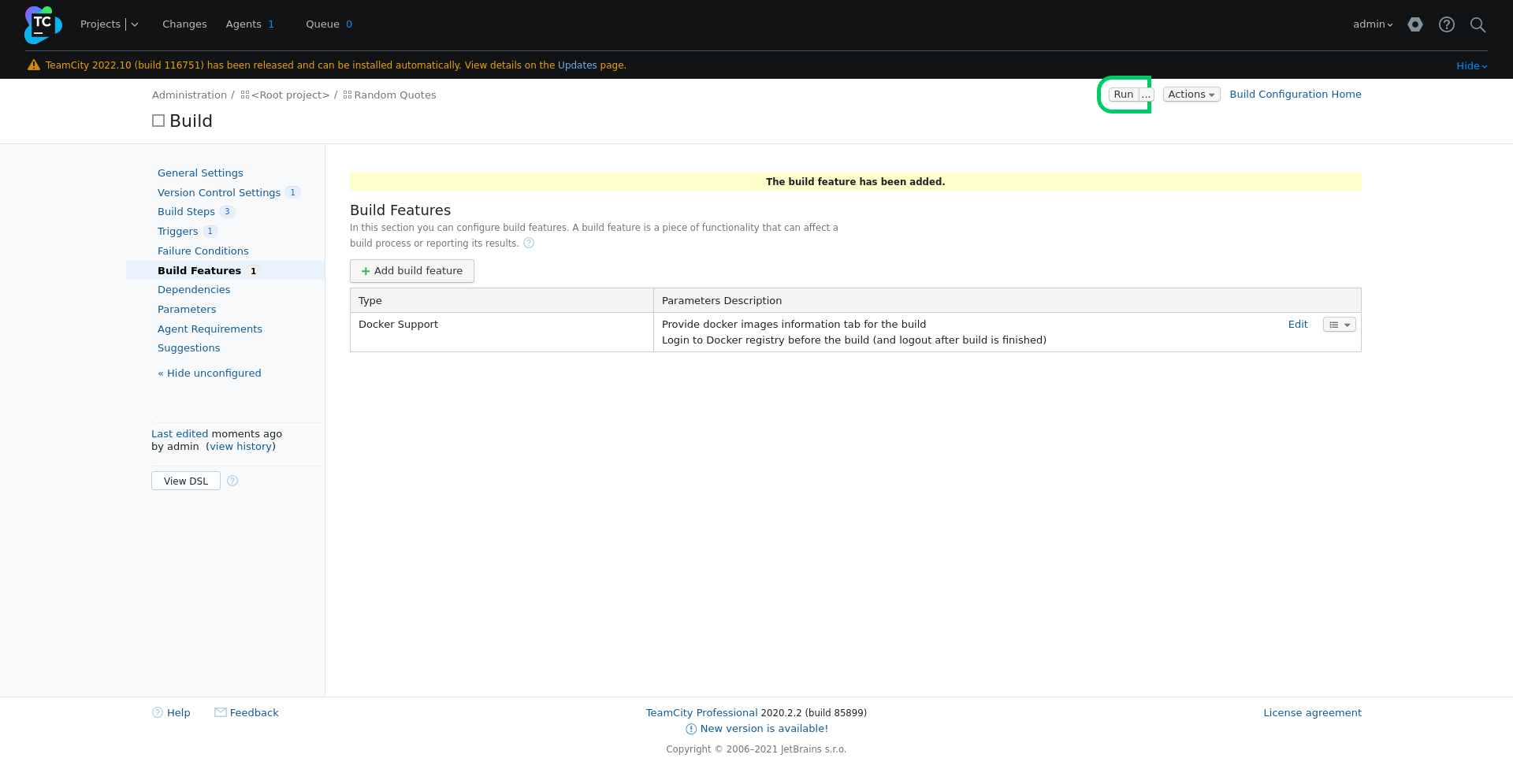1513x784 pixels.
Task: Click the search magnifier icon
Action: tap(1478, 24)
